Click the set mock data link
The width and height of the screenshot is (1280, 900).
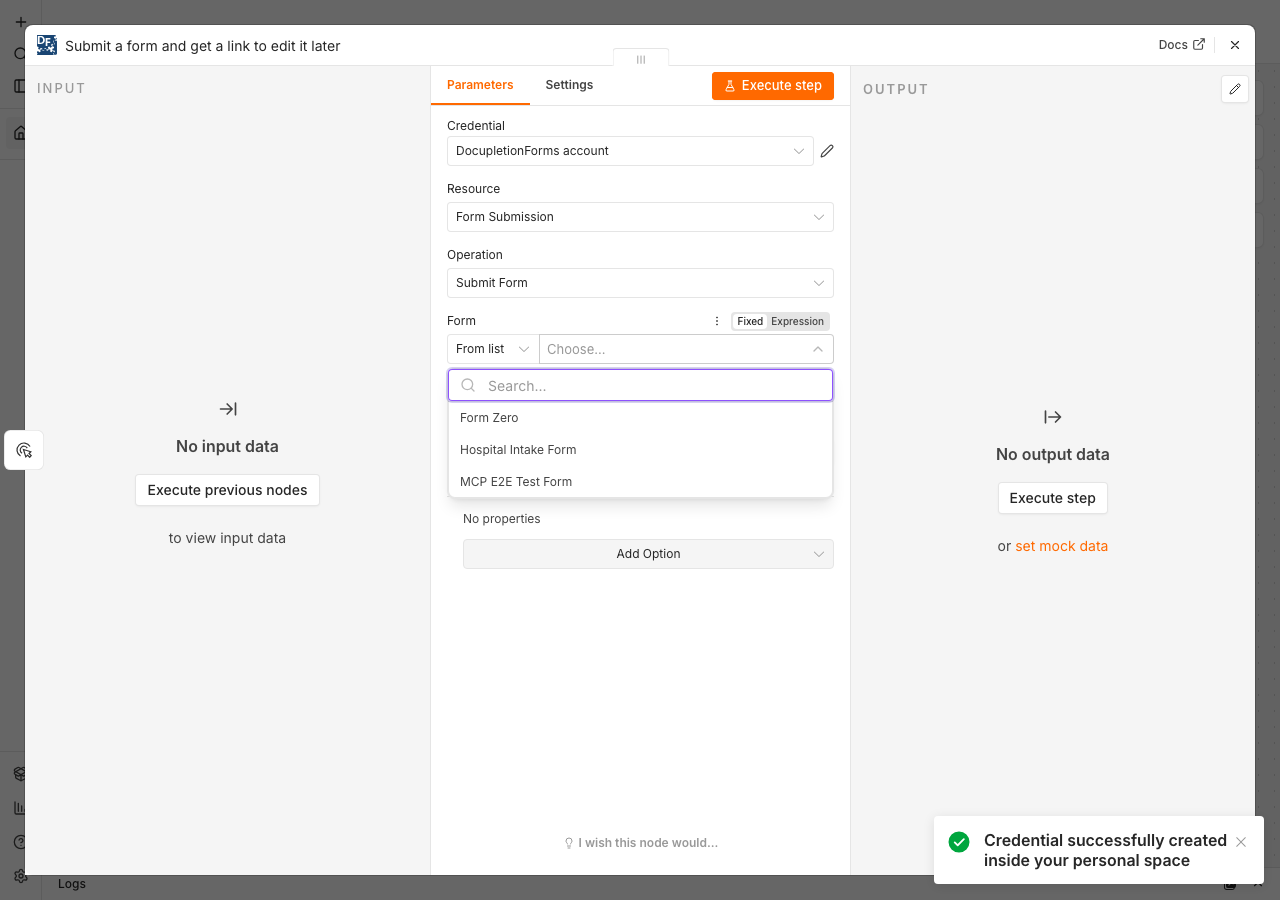point(1061,546)
